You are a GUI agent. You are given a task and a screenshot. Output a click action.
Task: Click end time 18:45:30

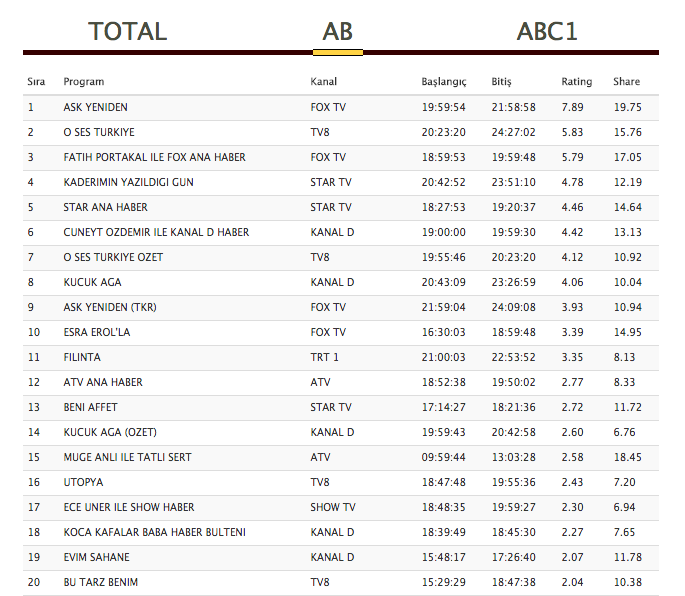pos(513,532)
